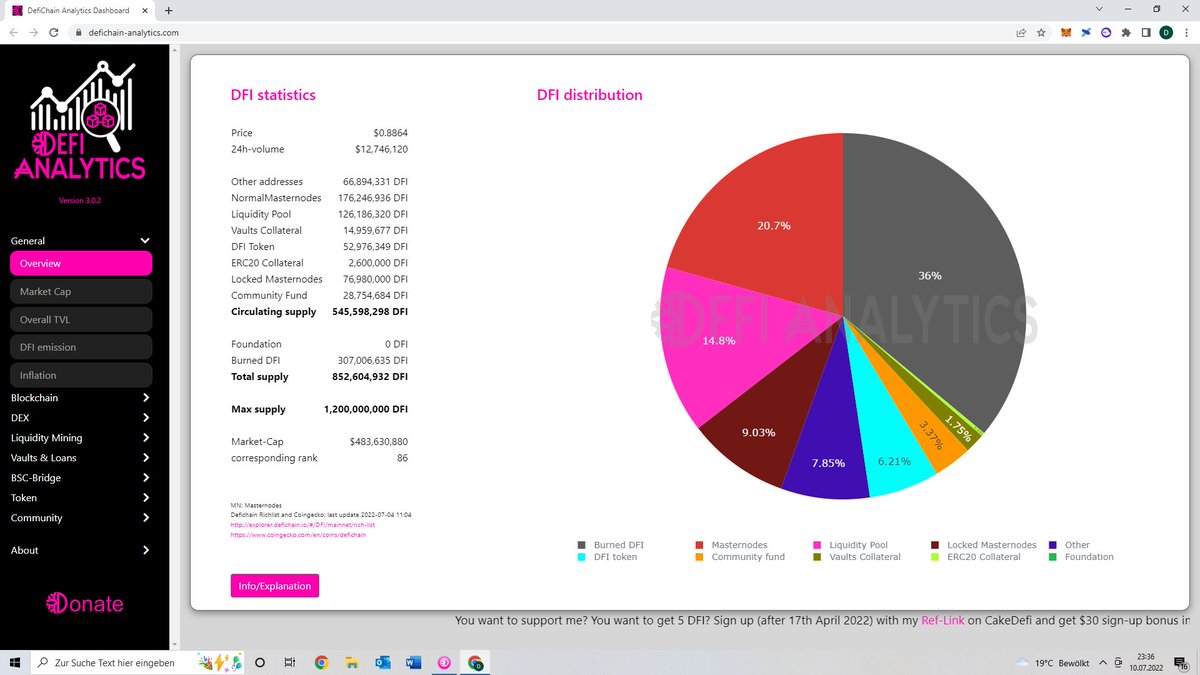Toggle Locked Masternodes legend entry
This screenshot has height=675, width=1200.
click(984, 545)
